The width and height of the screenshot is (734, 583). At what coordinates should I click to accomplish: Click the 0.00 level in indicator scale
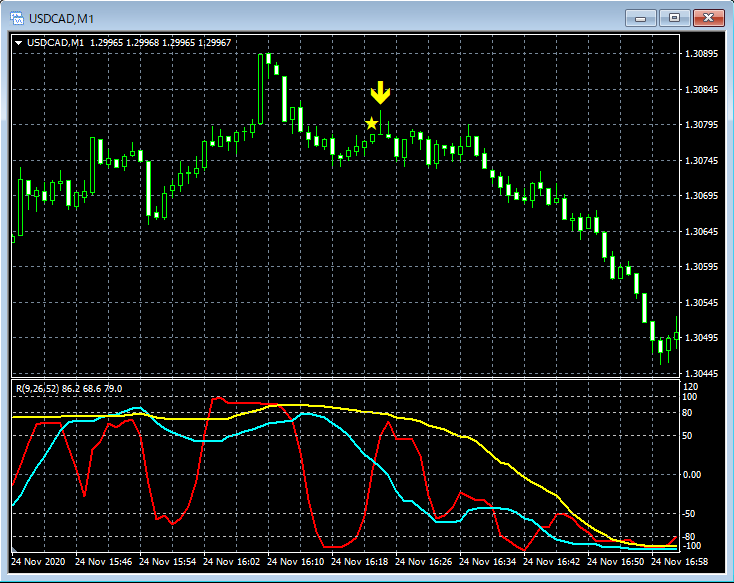pos(693,475)
